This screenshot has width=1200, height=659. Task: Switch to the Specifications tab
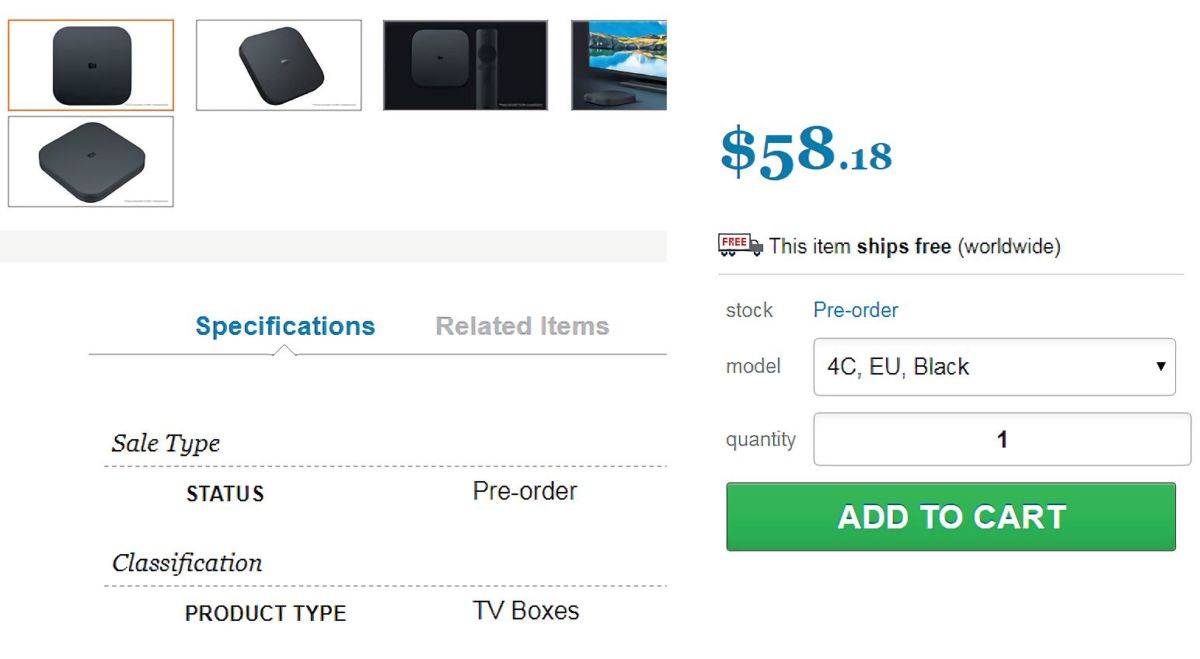click(285, 326)
